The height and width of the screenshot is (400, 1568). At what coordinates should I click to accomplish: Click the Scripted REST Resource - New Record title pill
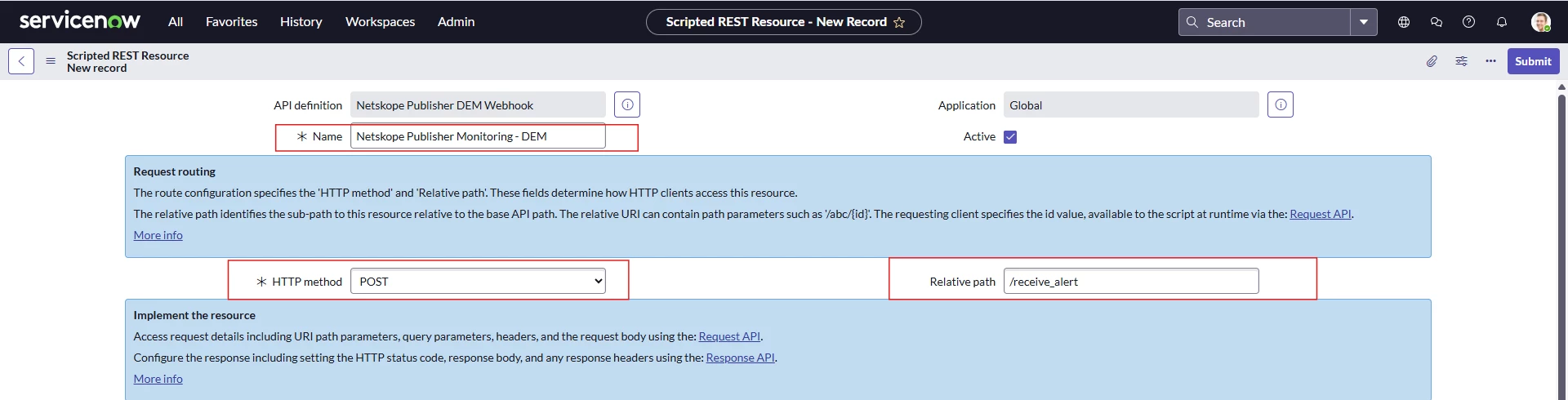[784, 22]
